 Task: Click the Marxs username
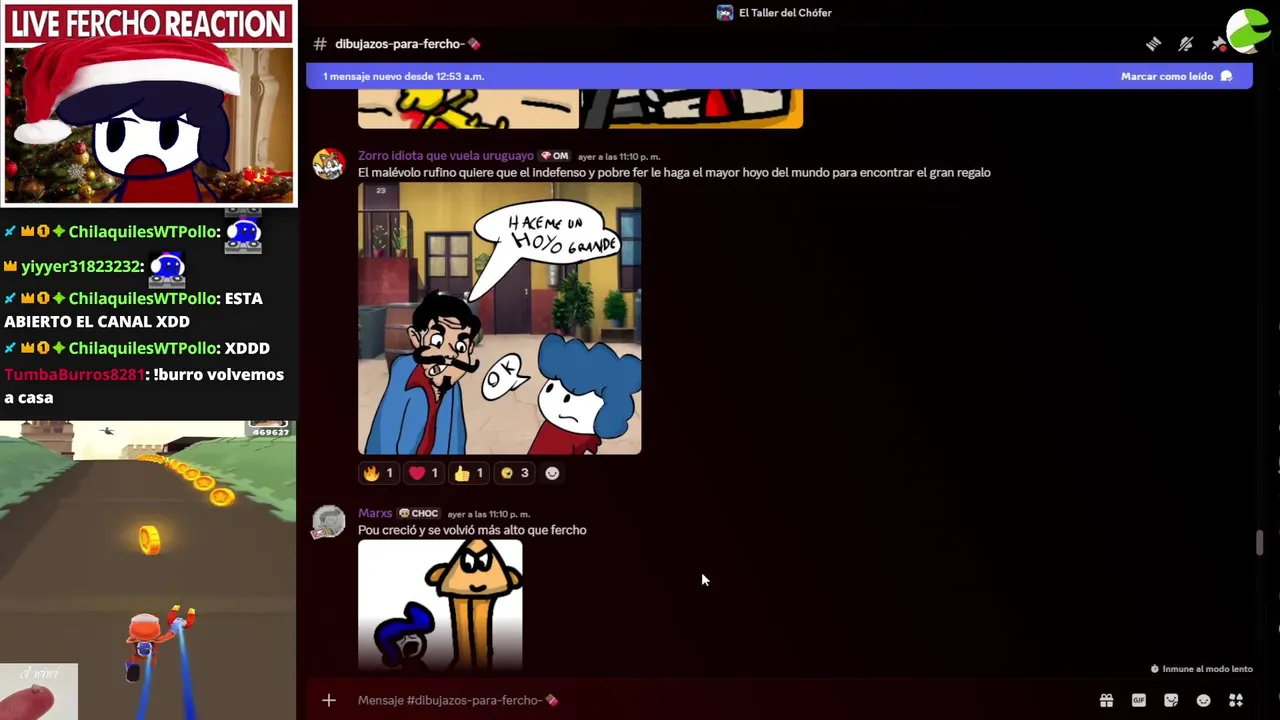click(375, 513)
